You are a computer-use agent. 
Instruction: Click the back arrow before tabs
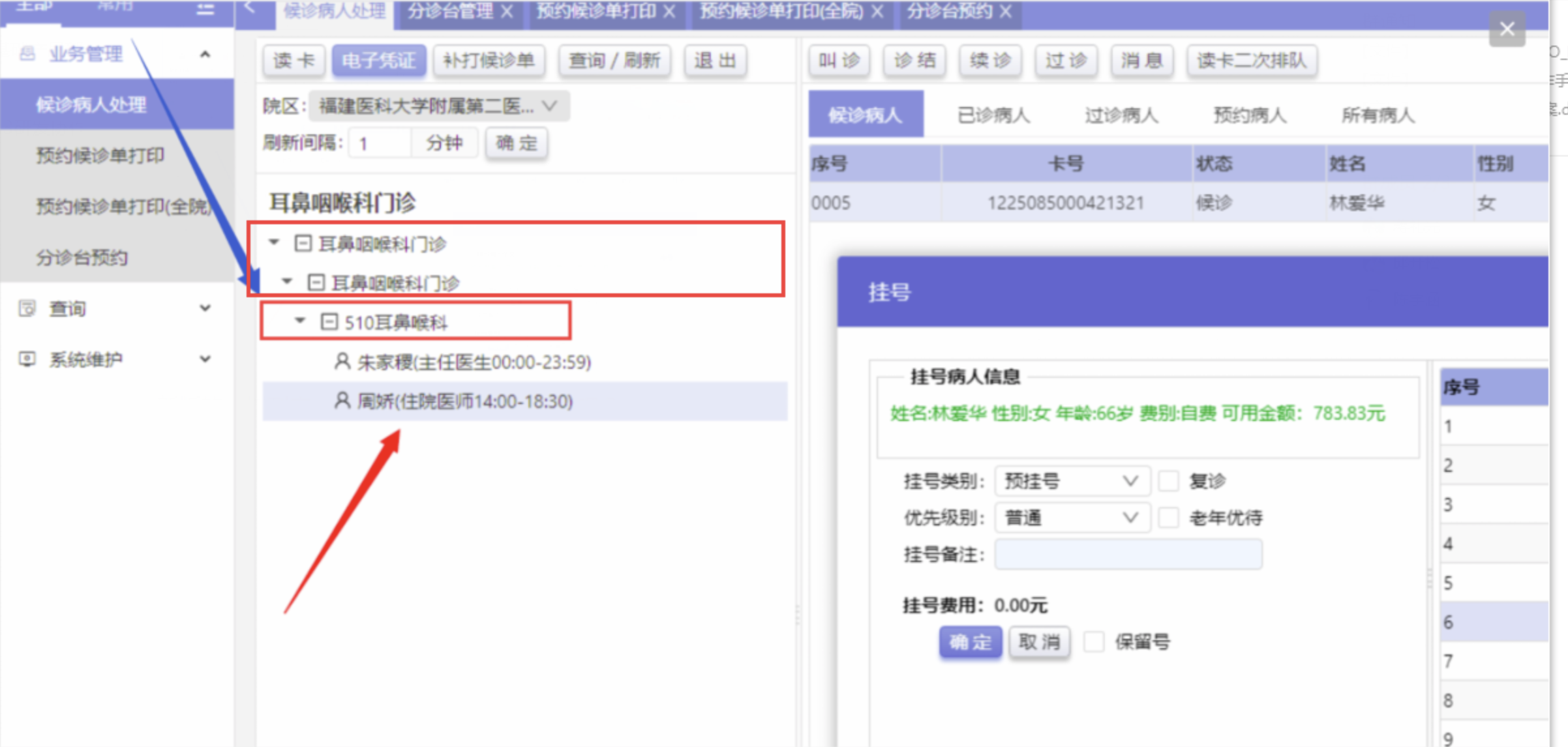(x=250, y=8)
